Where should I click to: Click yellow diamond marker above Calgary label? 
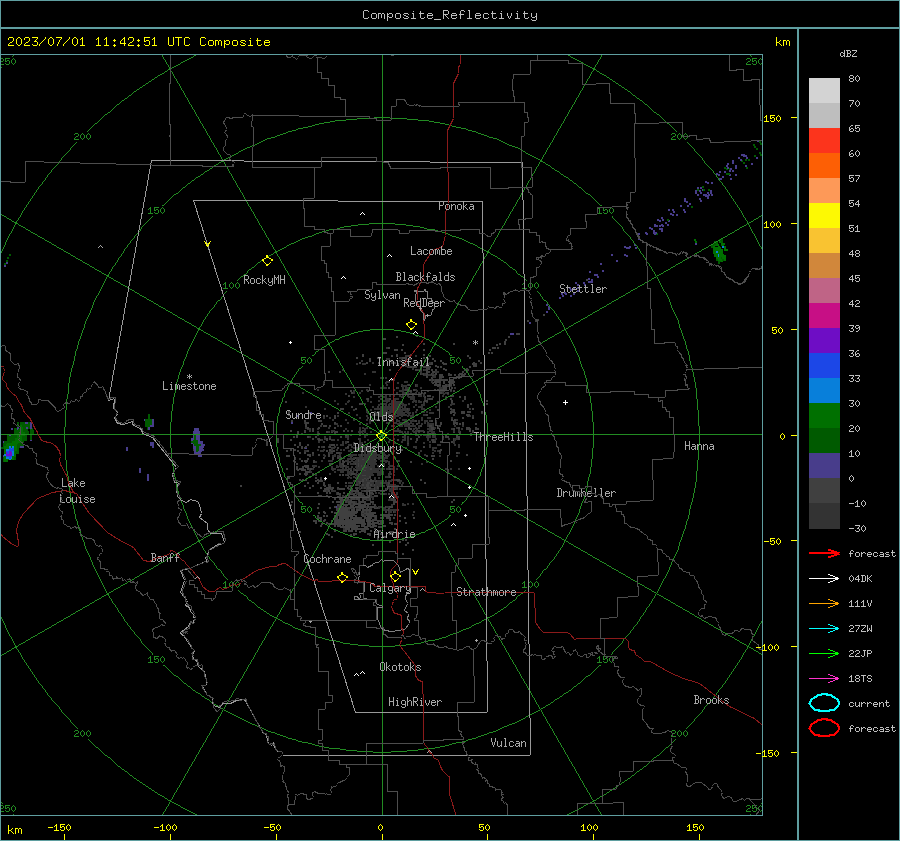point(395,576)
